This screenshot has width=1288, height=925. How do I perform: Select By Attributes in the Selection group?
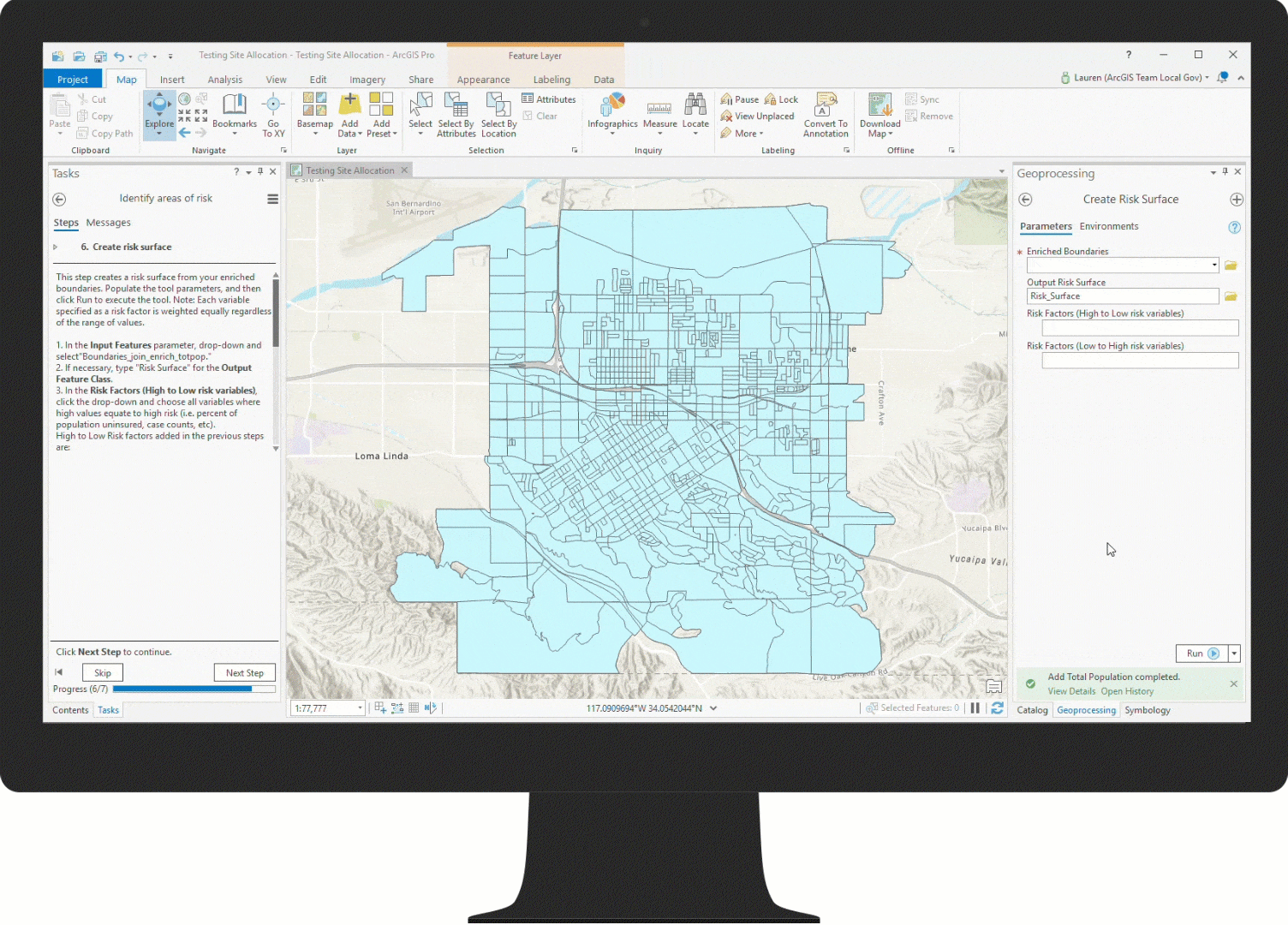coord(456,116)
